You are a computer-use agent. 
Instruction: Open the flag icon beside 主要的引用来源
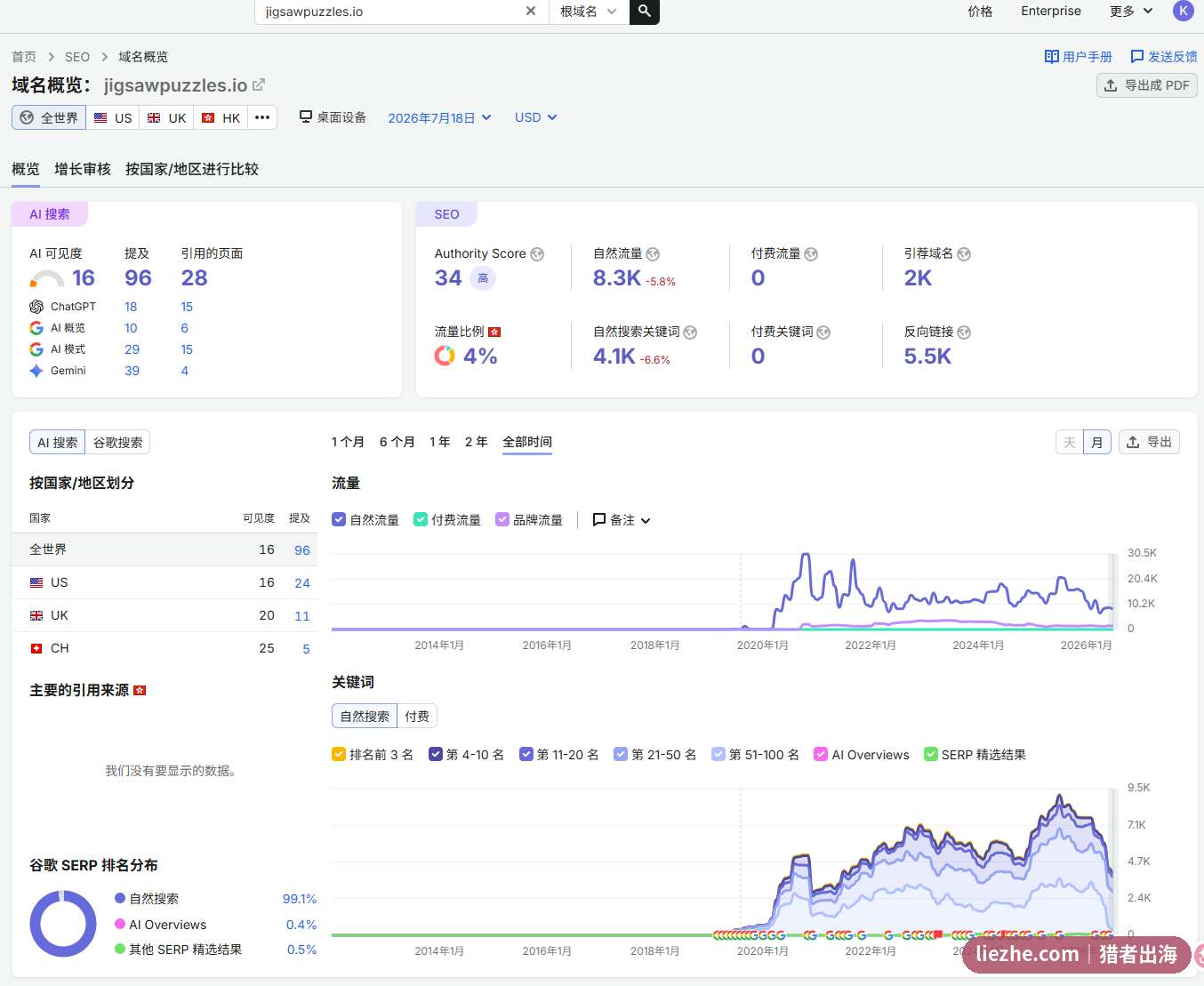pos(140,690)
